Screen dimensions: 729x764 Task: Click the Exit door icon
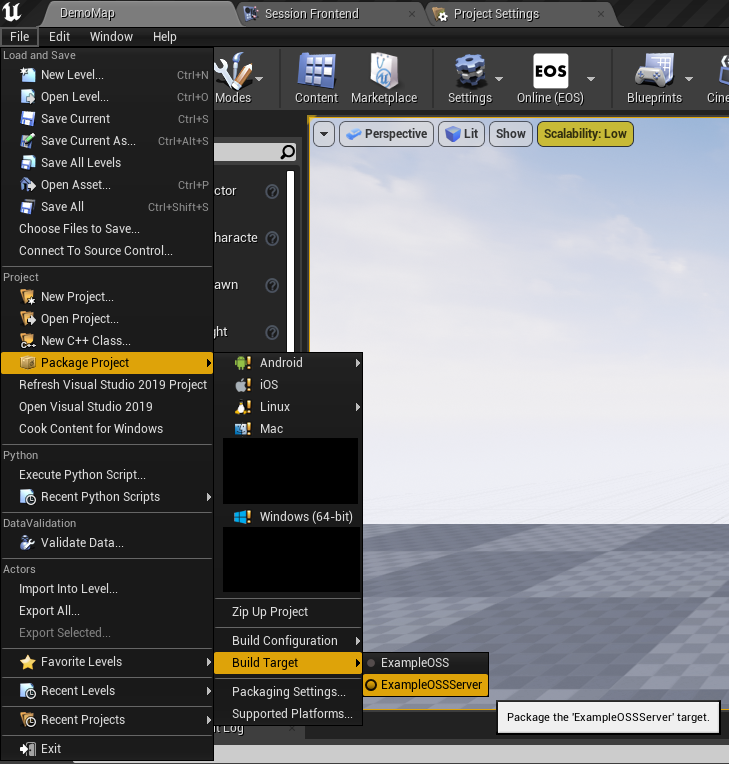point(27,749)
